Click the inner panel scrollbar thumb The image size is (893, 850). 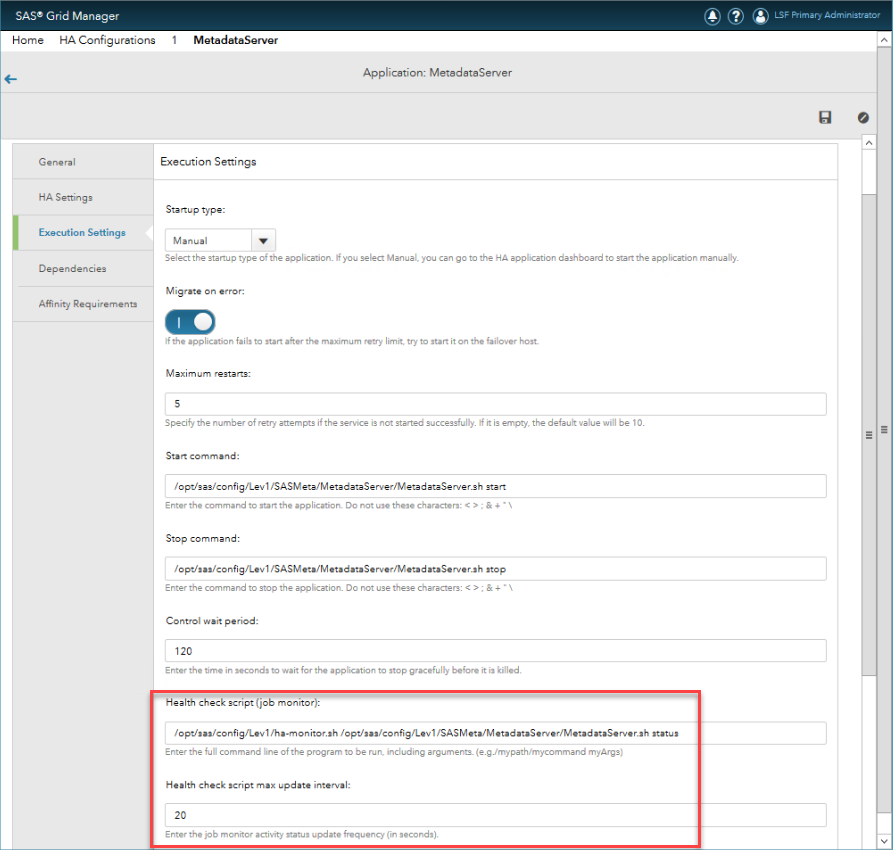(869, 435)
